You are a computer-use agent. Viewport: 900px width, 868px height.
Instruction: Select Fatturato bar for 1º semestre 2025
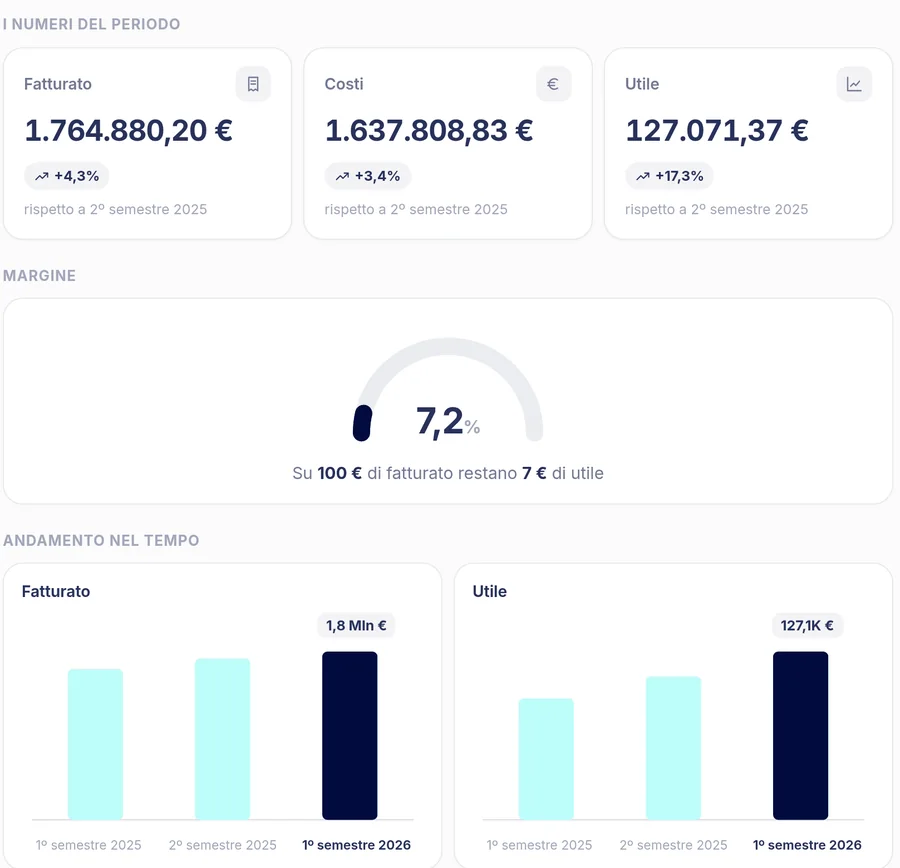[95, 744]
